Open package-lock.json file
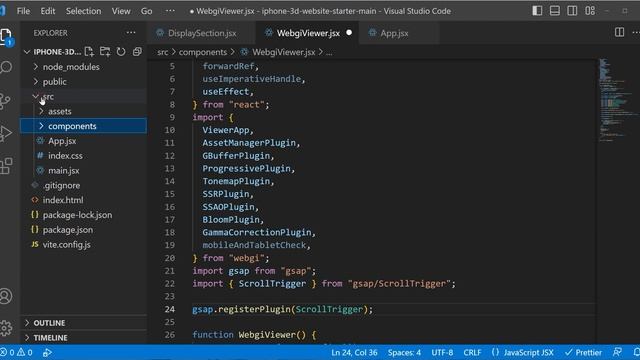 tap(84, 215)
